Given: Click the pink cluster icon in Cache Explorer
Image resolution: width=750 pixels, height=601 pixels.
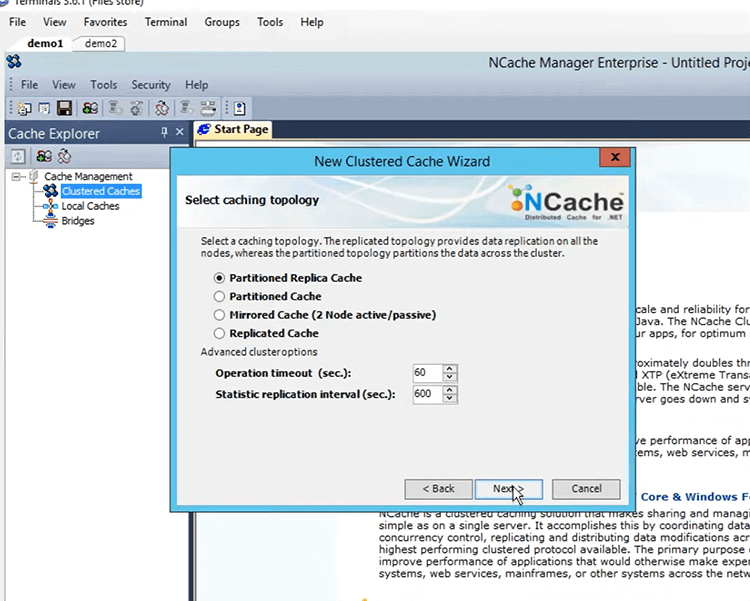Looking at the screenshot, I should (64, 156).
